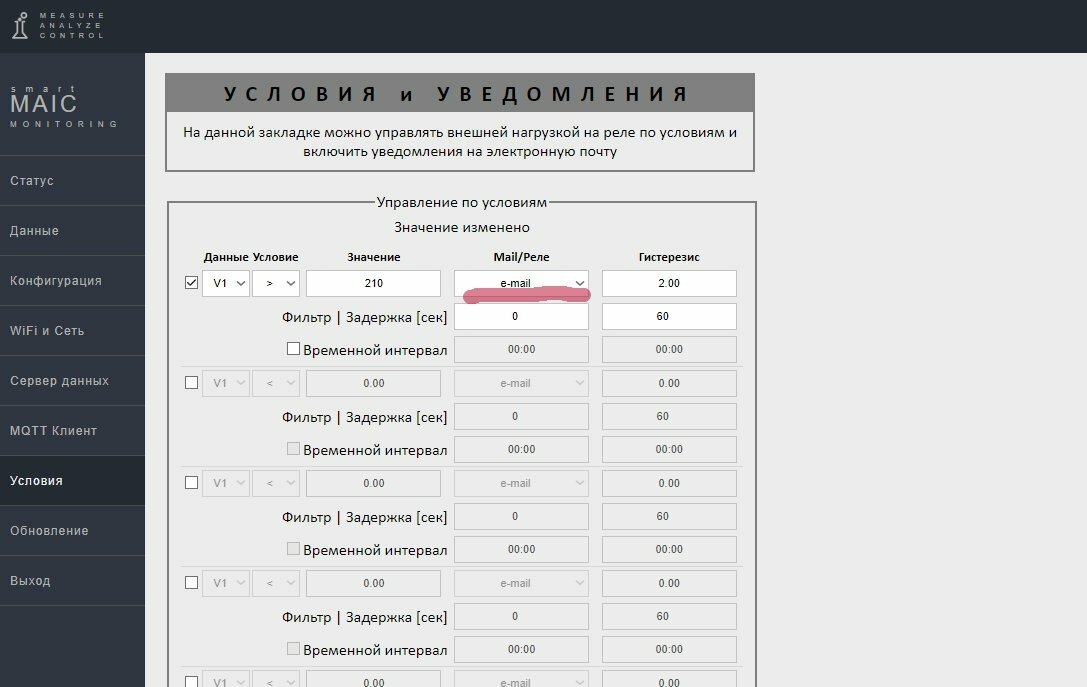Open the second condition's e-mail dropdown
The width and height of the screenshot is (1087, 687).
[521, 383]
